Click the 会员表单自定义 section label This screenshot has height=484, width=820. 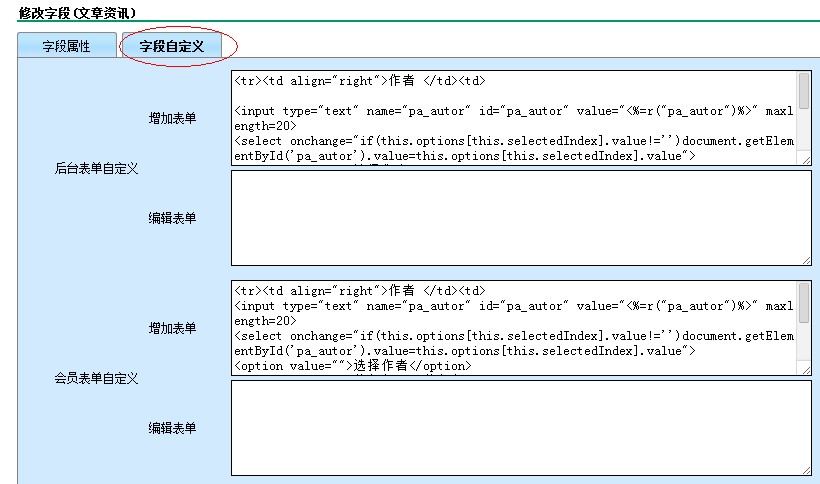pos(96,378)
